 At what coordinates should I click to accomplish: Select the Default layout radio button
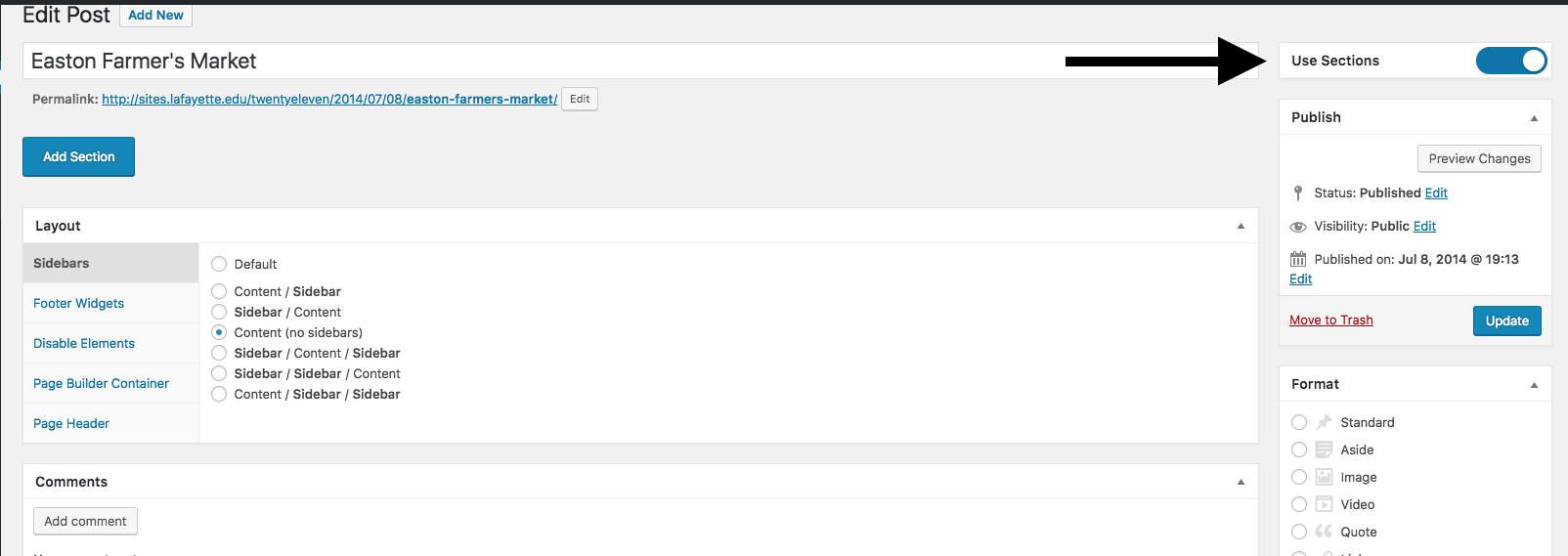coord(219,264)
